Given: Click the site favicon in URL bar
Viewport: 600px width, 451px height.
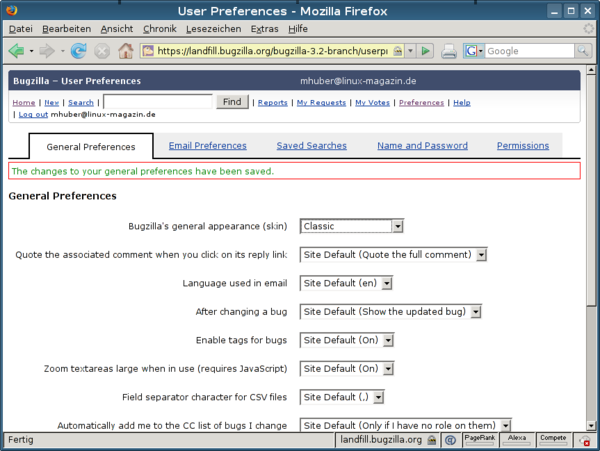Looking at the screenshot, I should pos(148,51).
